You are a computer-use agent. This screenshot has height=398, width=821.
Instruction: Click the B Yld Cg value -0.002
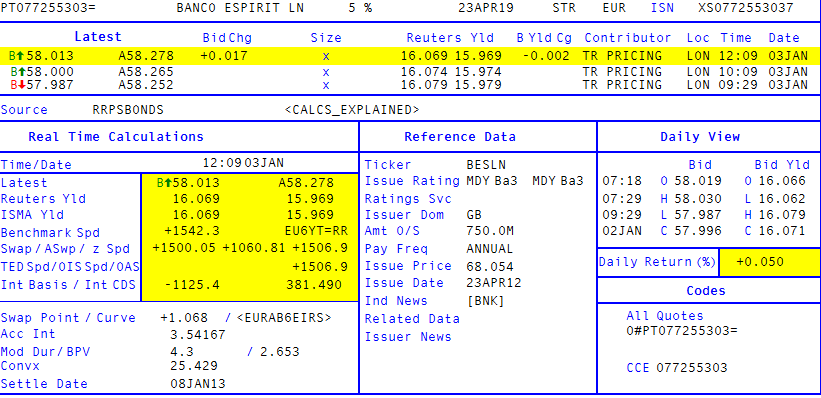545,56
